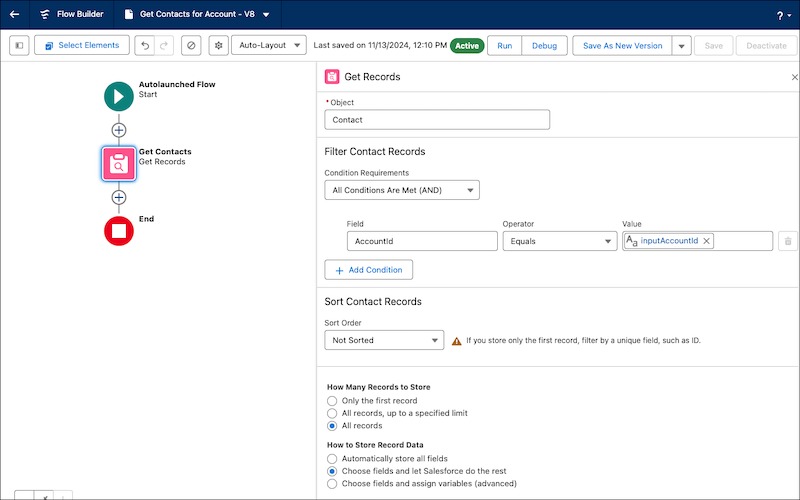
Task: Click the Flow Builder logo icon
Action: (45, 14)
